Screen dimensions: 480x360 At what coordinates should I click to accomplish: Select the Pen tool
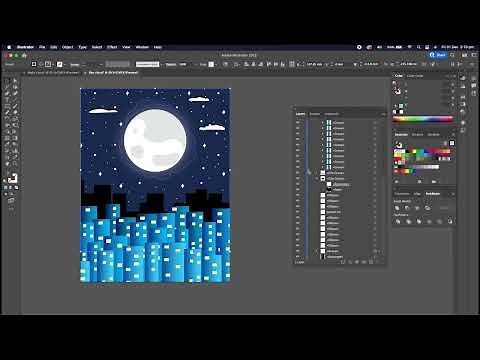[6, 93]
